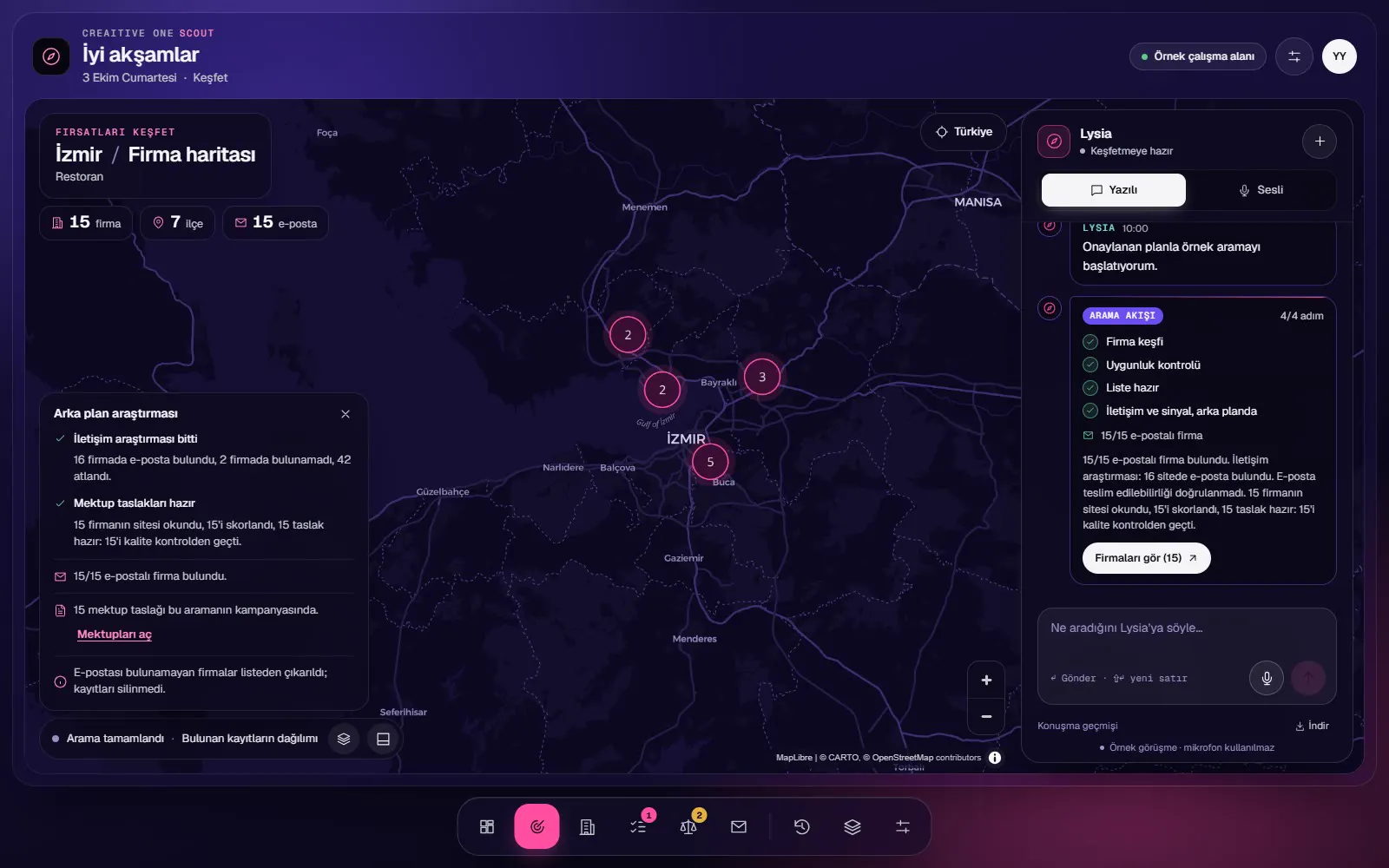
Task: Click the 'Arama tamamlandı' status text
Action: (115, 739)
